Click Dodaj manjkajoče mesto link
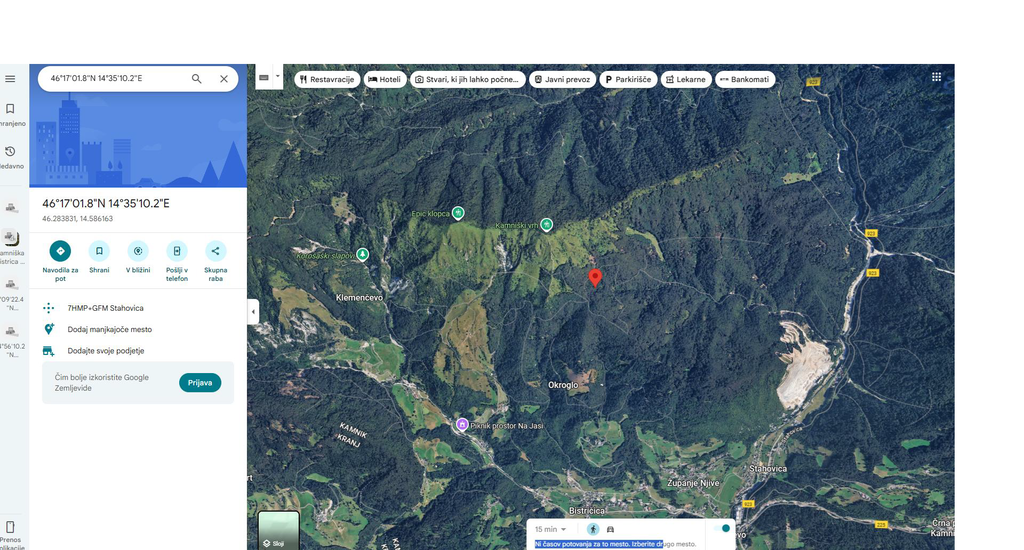The width and height of the screenshot is (1024, 550). [x=110, y=329]
